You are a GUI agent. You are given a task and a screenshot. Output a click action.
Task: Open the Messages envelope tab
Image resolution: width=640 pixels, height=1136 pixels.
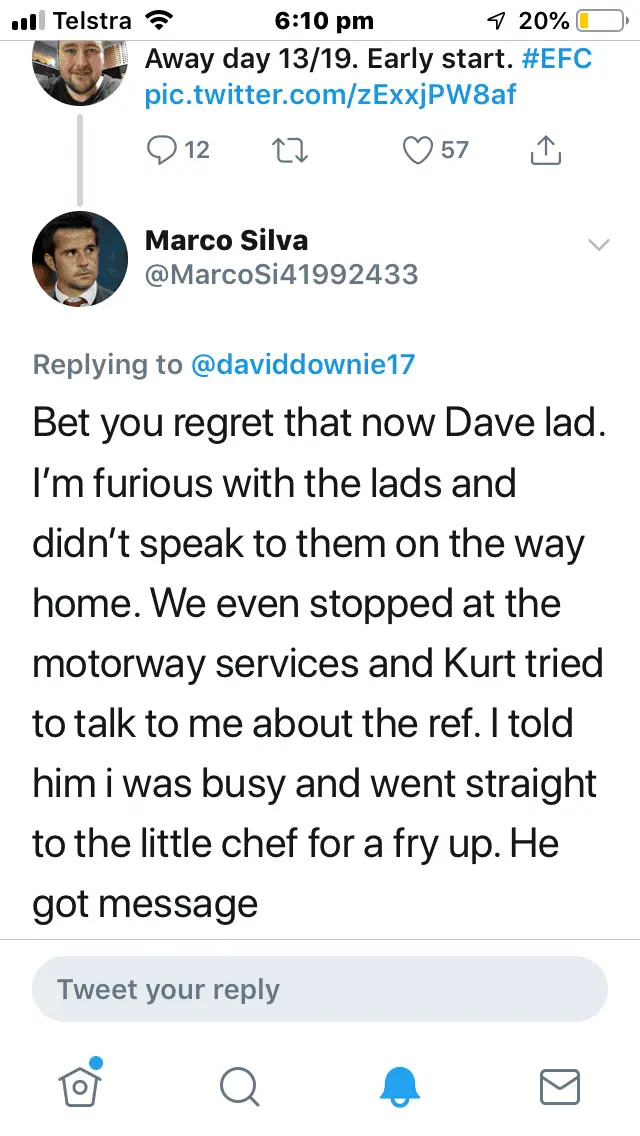[560, 1085]
